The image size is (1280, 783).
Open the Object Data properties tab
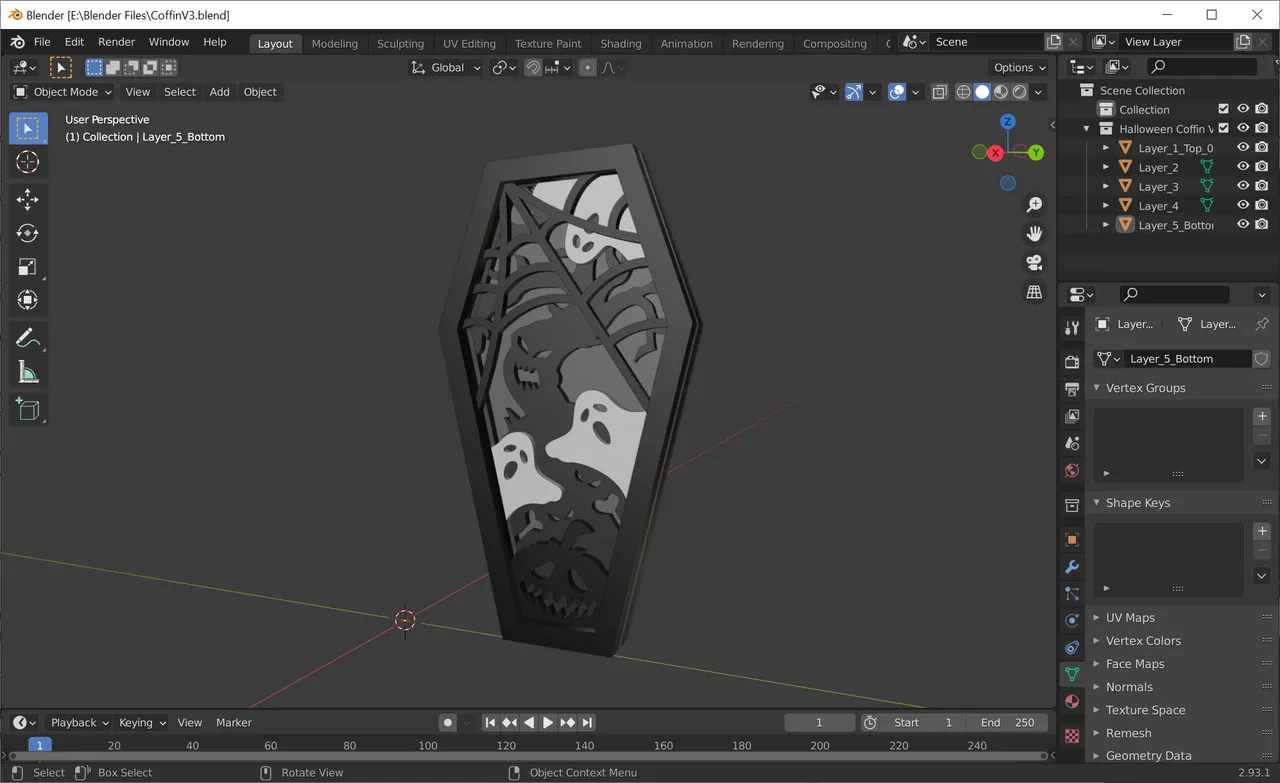coord(1072,675)
